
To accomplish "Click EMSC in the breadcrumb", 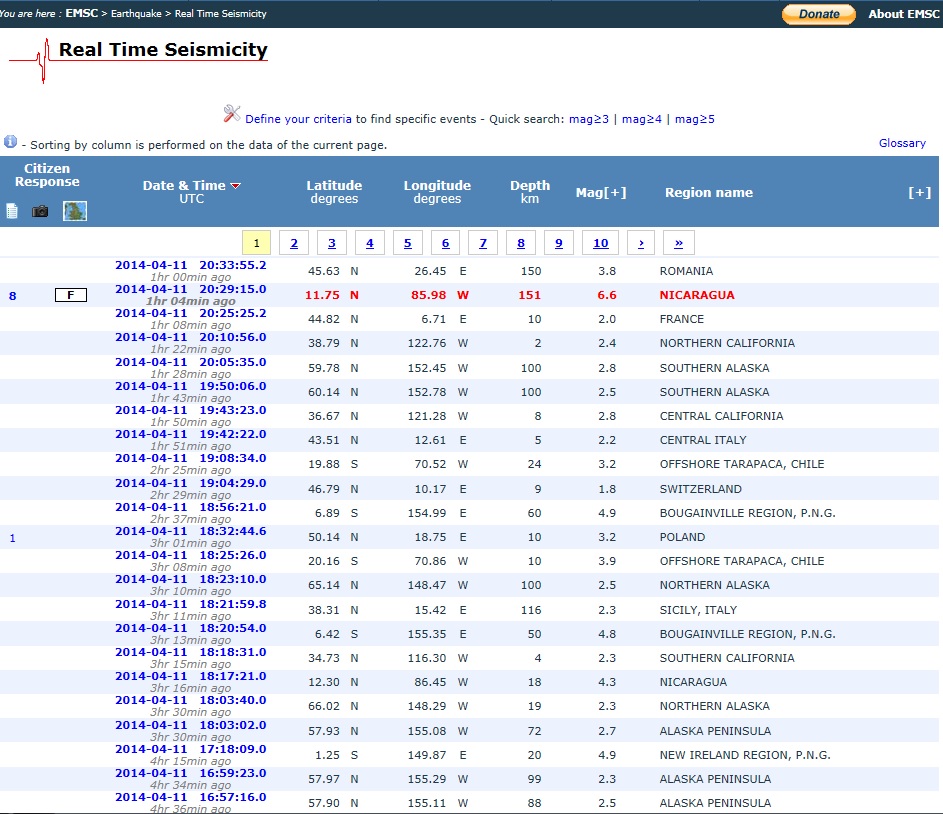I will point(82,13).
